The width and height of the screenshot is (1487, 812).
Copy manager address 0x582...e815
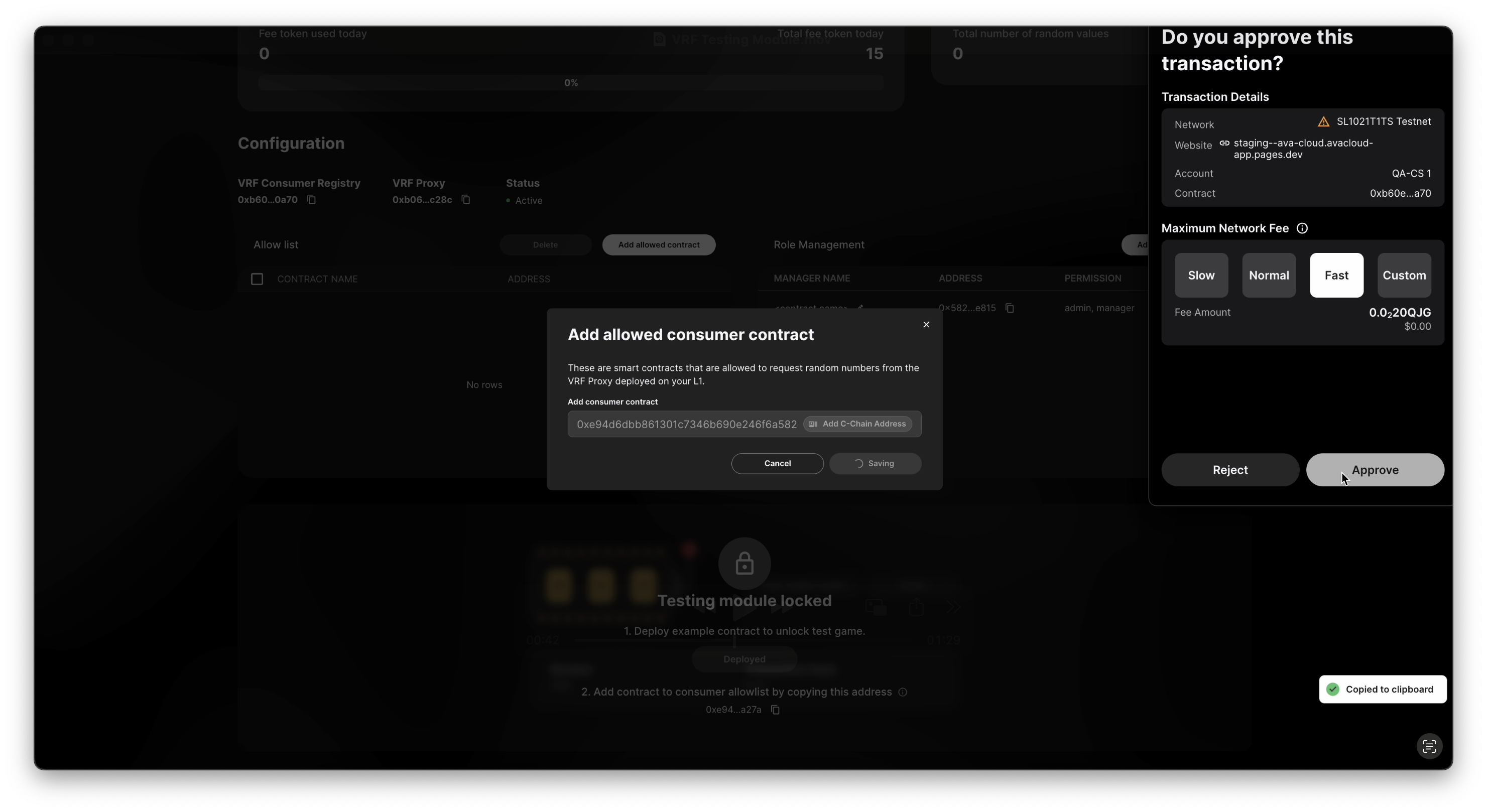coord(1009,308)
